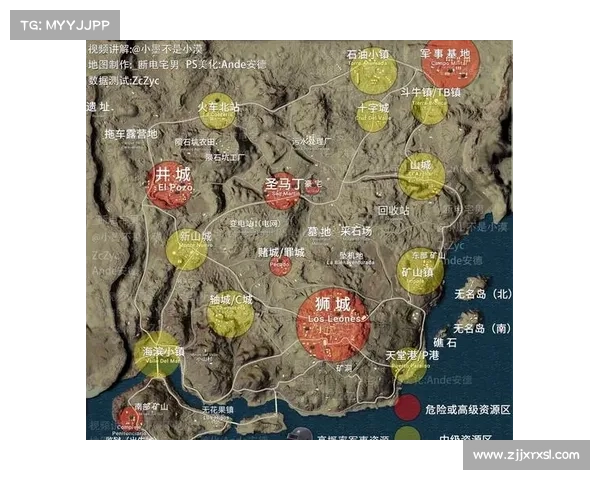Click the TG: MYYJJPP banner

click(x=65, y=25)
